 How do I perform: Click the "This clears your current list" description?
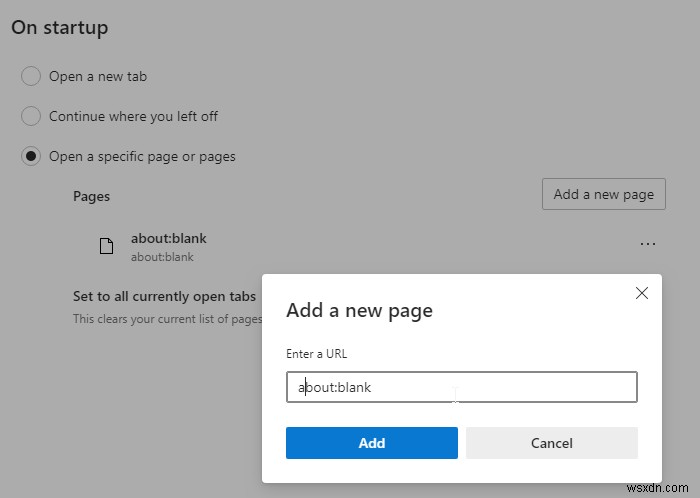coord(167,319)
